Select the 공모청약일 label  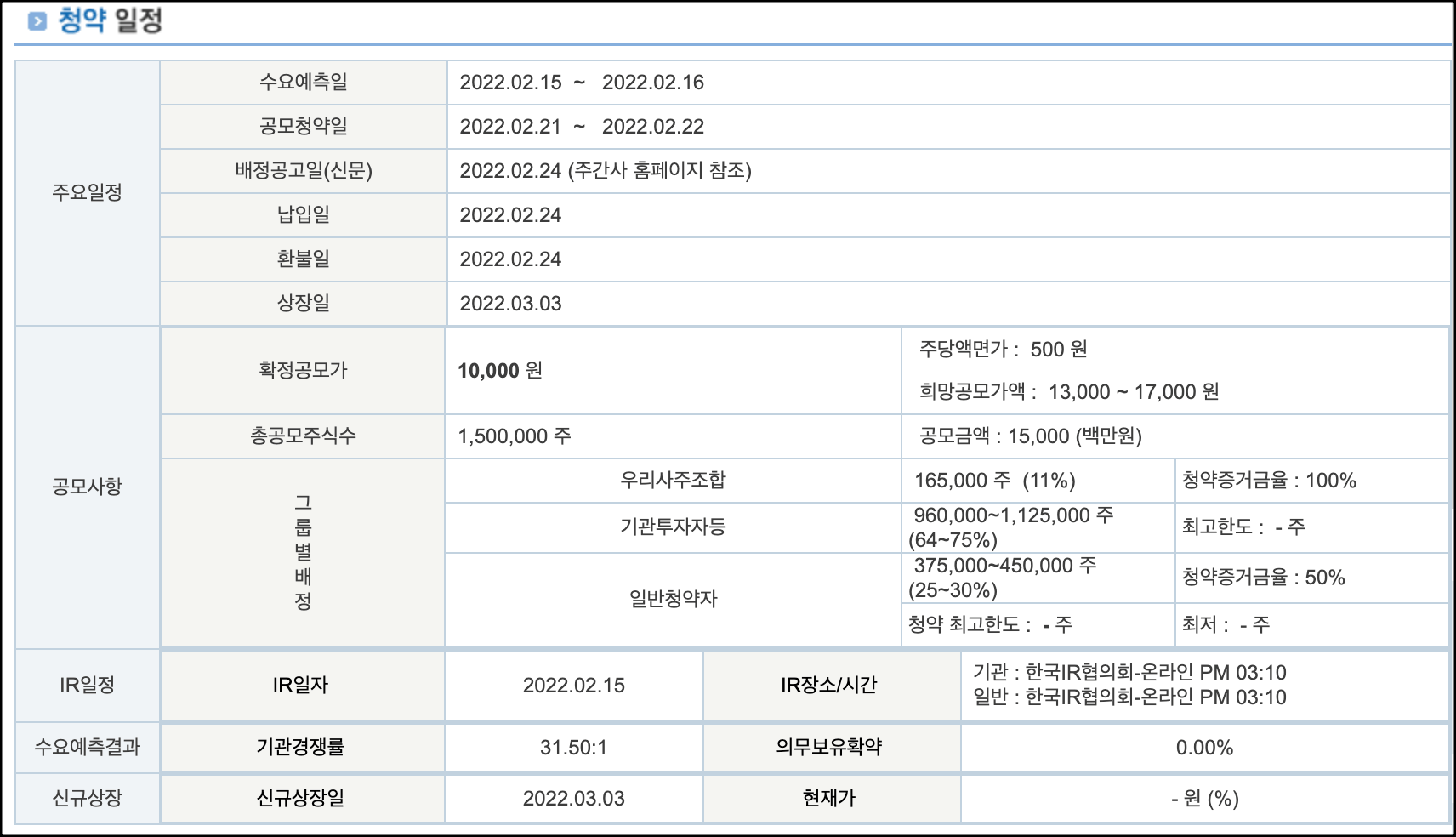click(304, 127)
